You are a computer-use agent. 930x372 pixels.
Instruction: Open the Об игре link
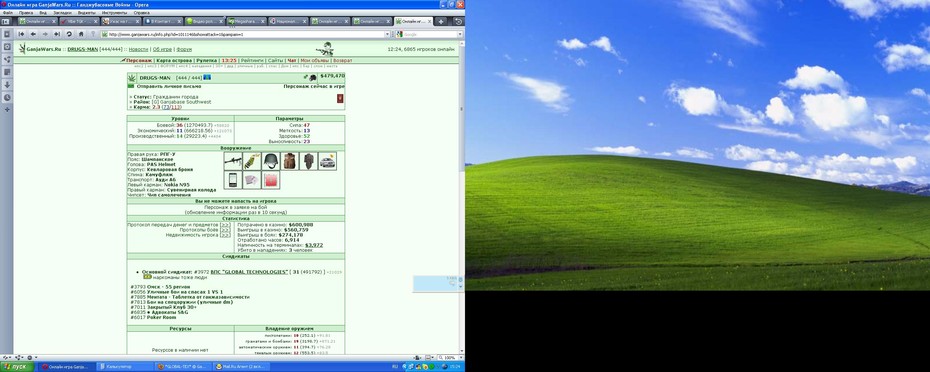pyautogui.click(x=163, y=49)
